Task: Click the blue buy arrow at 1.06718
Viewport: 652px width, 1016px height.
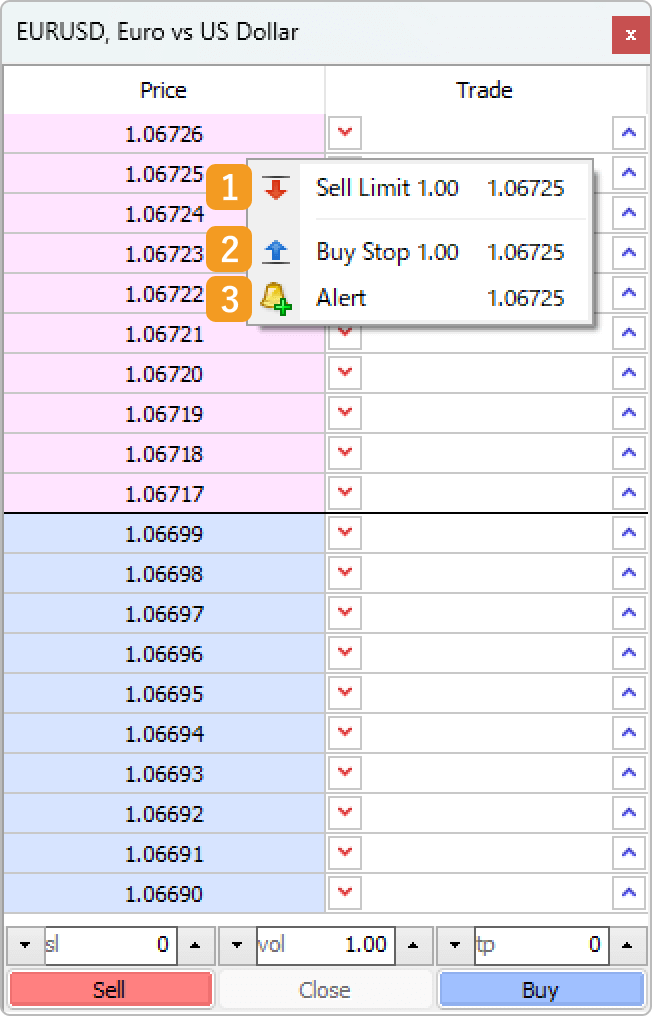Action: 629,453
